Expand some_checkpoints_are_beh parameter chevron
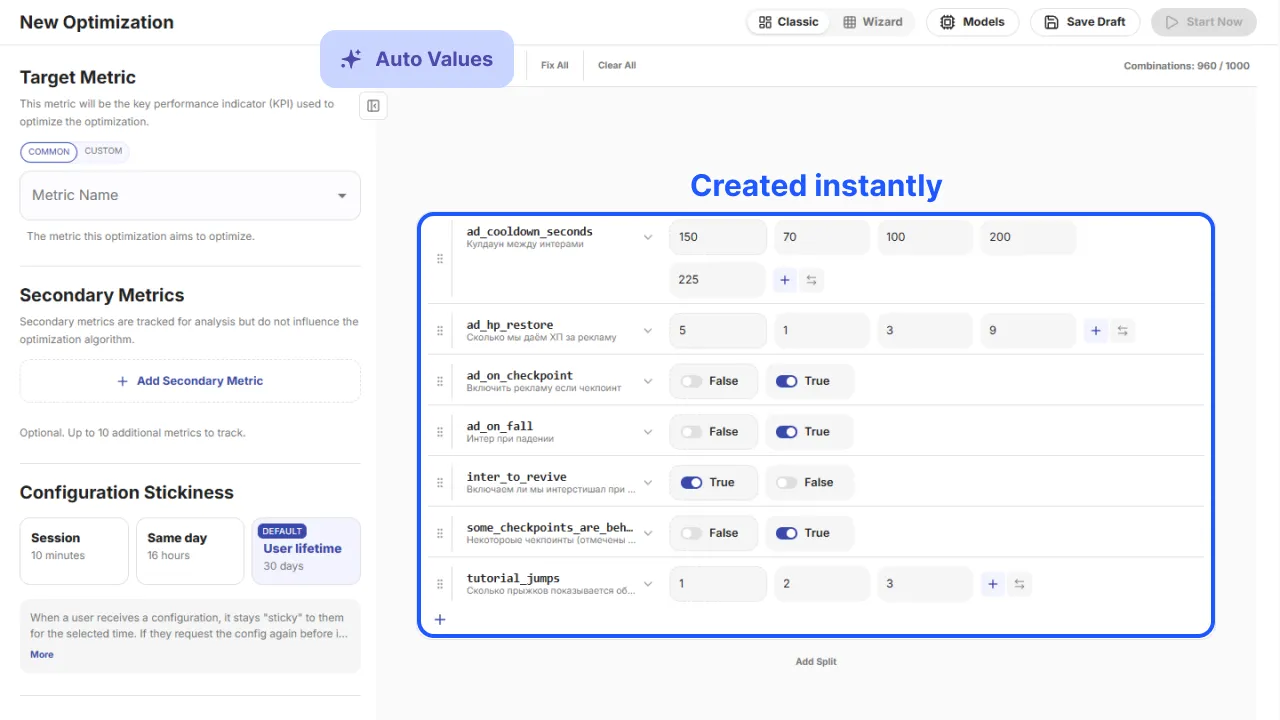The height and width of the screenshot is (720, 1280). [648, 533]
